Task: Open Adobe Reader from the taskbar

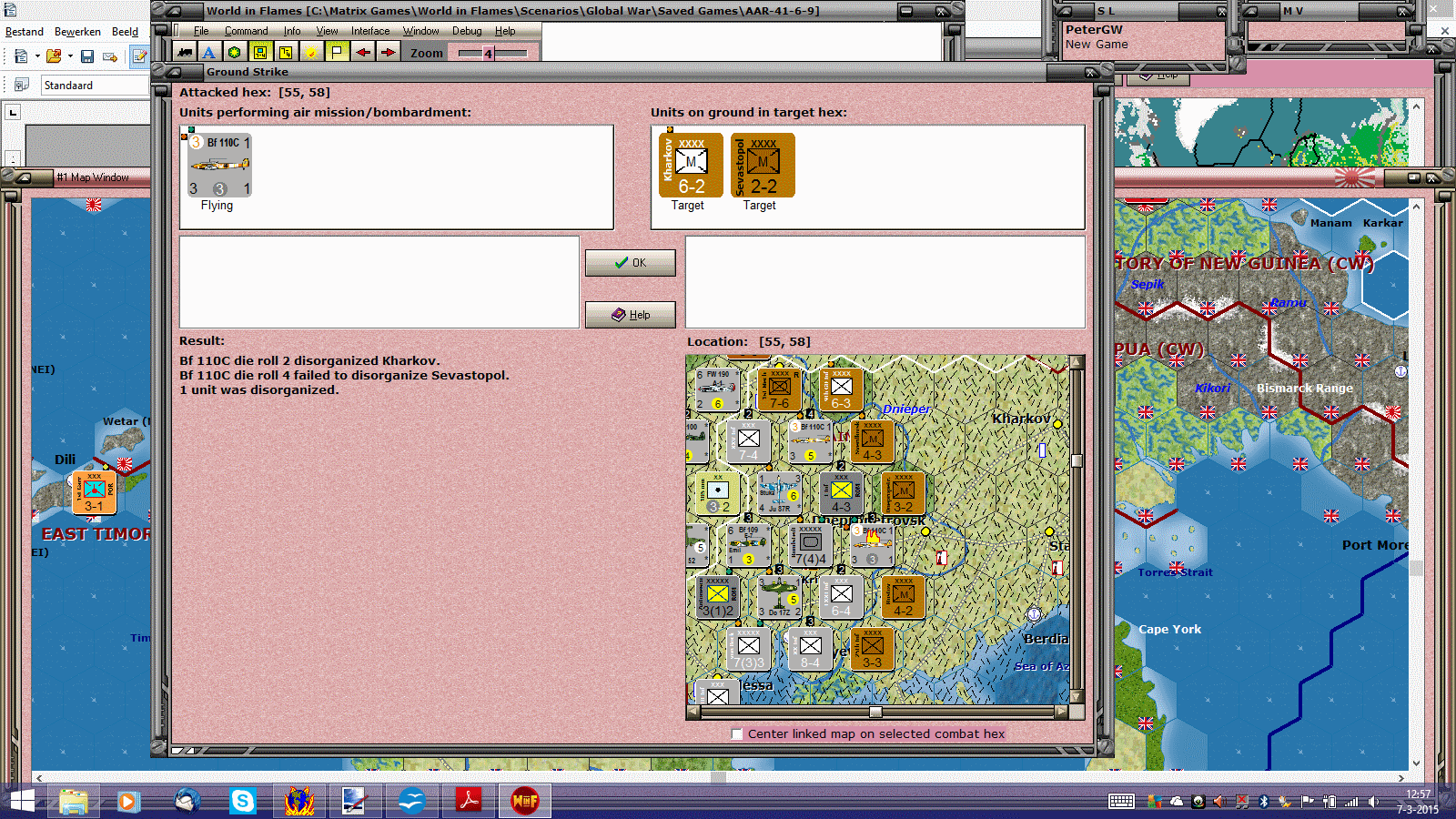Action: point(469,802)
